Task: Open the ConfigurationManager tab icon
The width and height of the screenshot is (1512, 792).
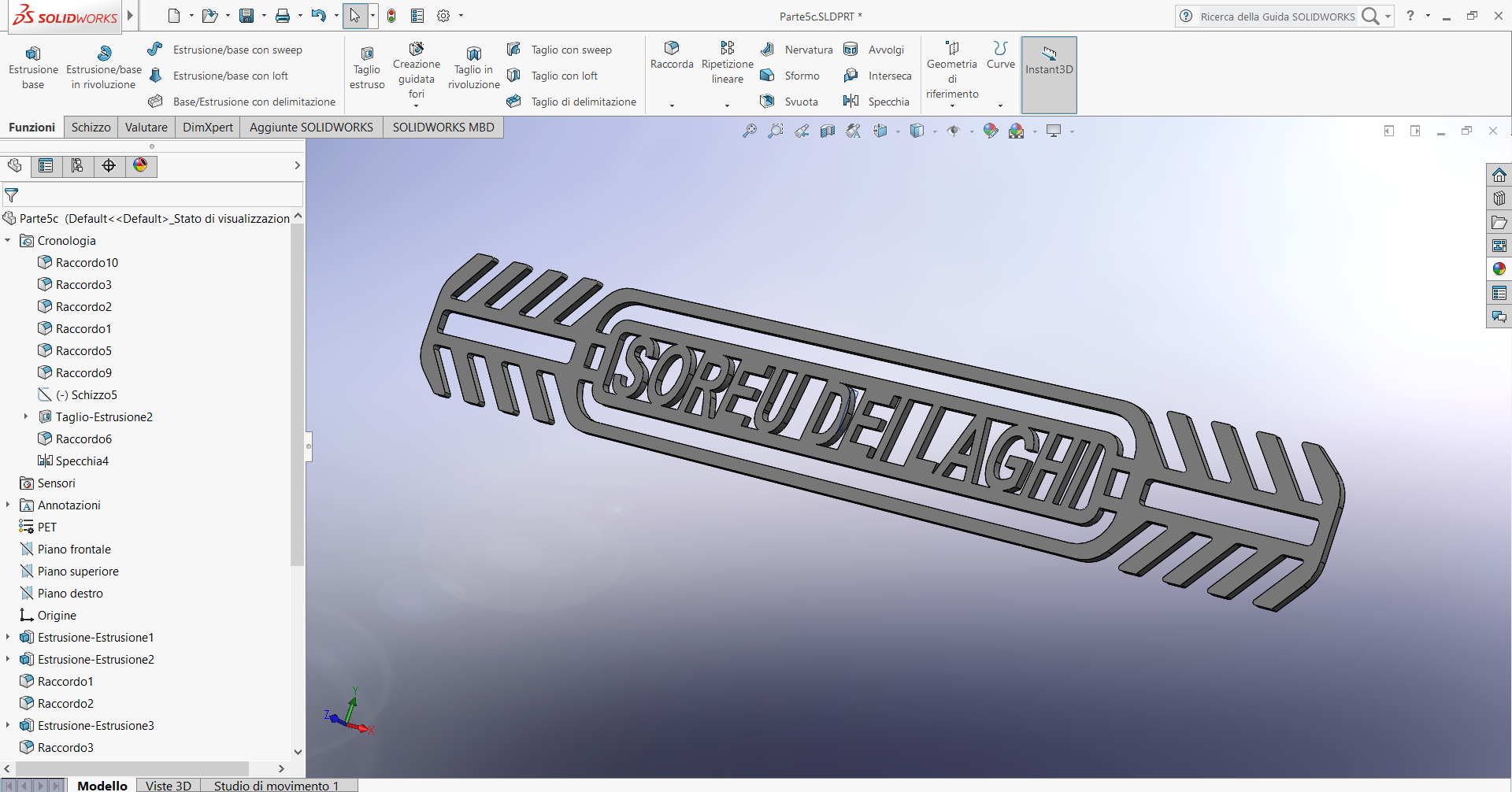Action: pos(77,165)
